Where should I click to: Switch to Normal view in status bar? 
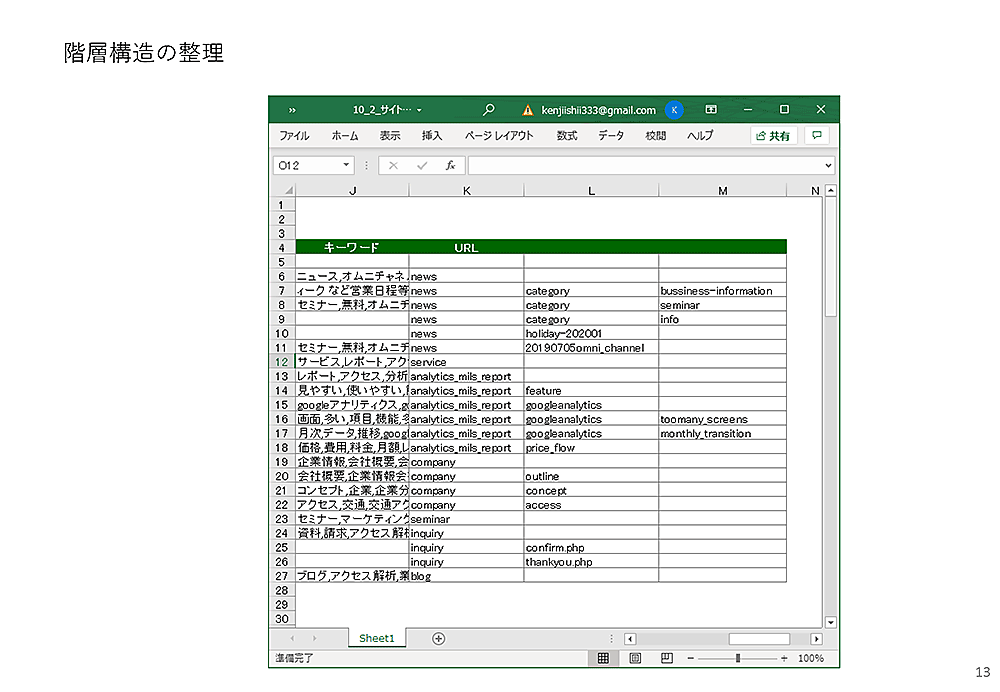603,658
